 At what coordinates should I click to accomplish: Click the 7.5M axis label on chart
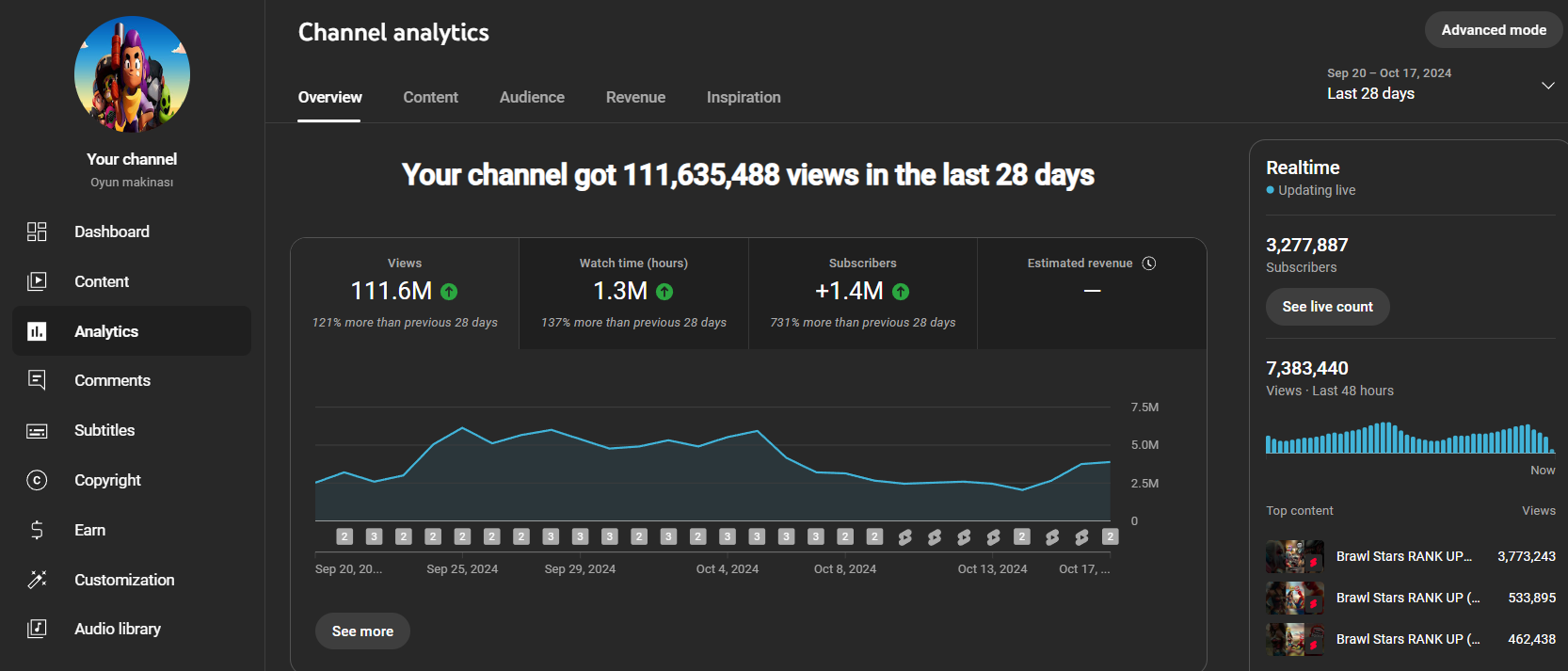1144,407
